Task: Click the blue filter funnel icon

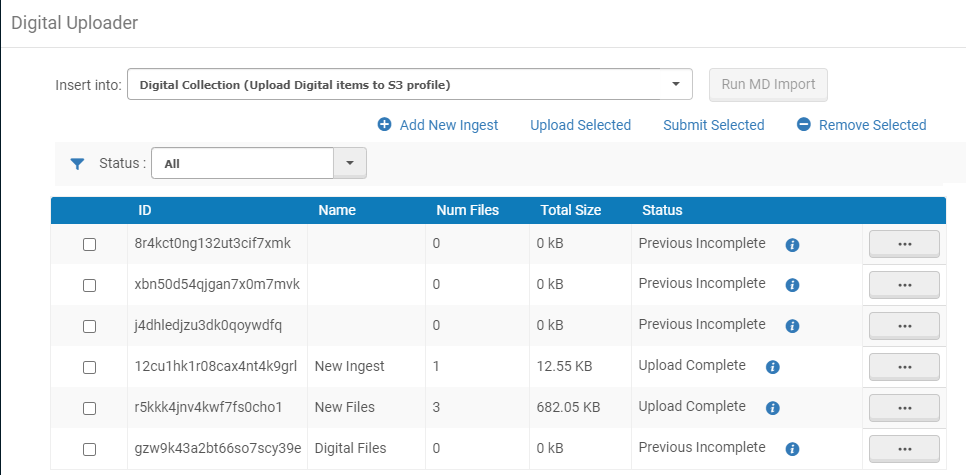Action: [77, 164]
